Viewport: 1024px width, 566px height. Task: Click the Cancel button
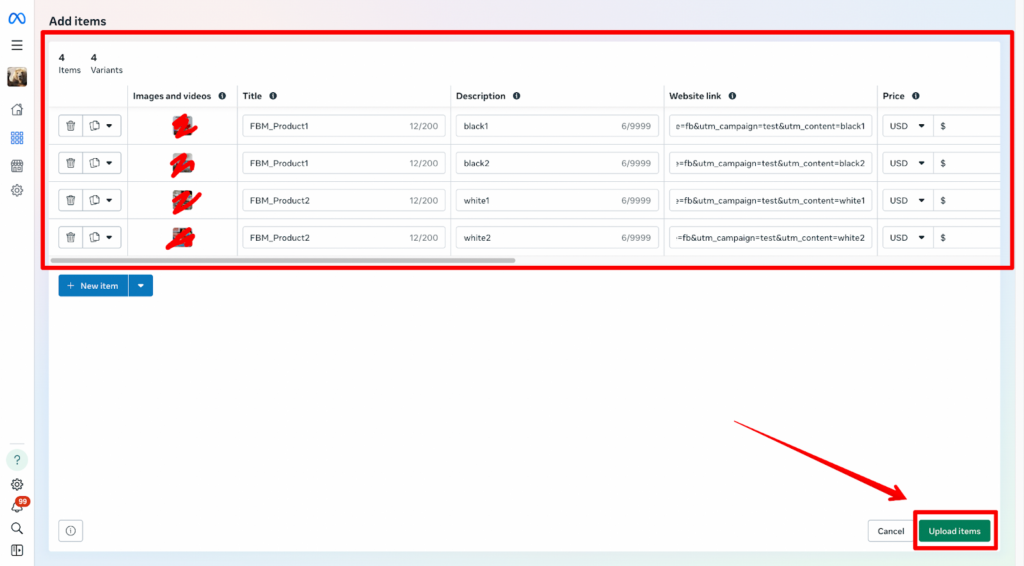tap(890, 531)
